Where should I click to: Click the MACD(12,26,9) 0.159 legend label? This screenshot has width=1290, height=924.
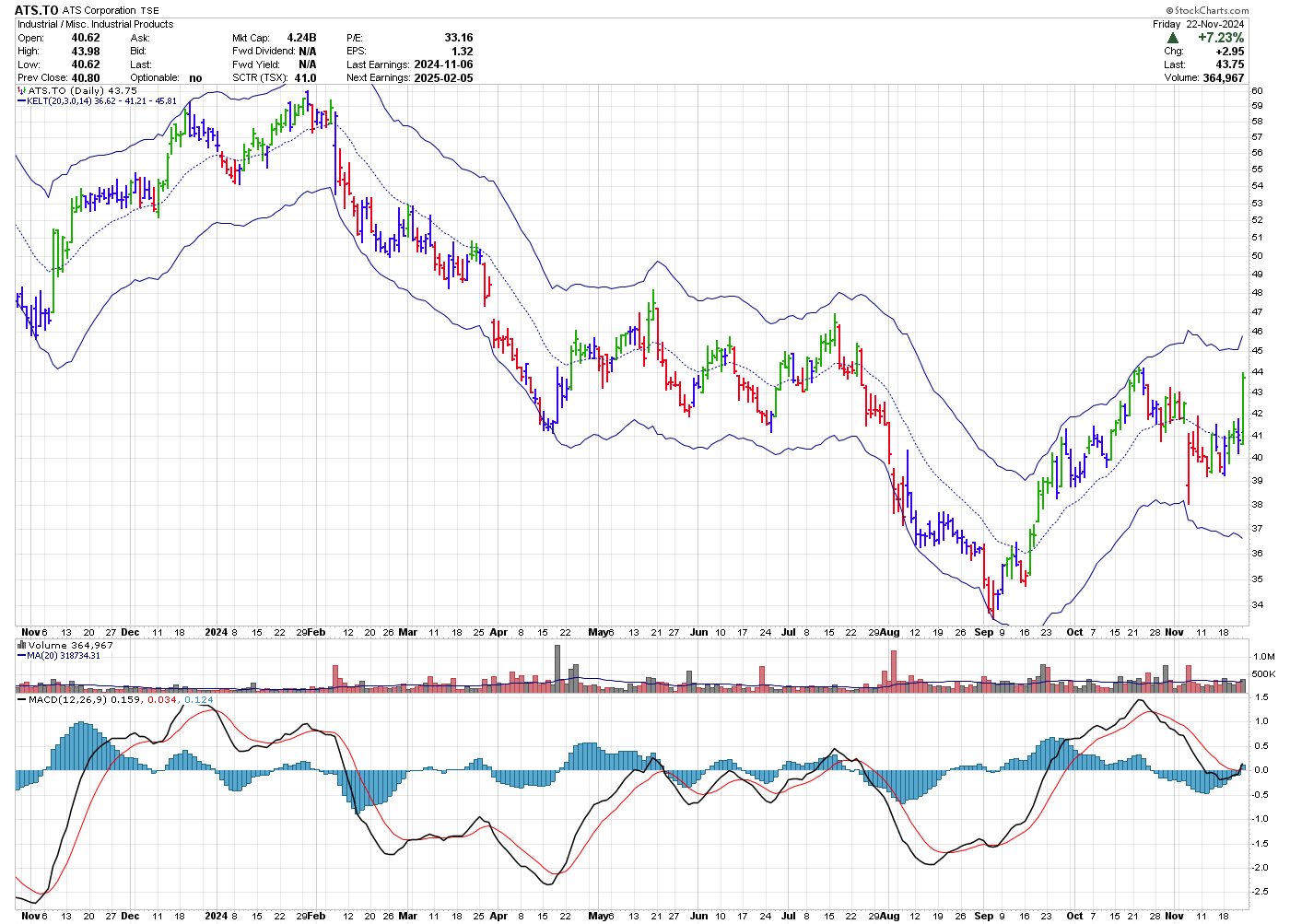click(x=86, y=700)
